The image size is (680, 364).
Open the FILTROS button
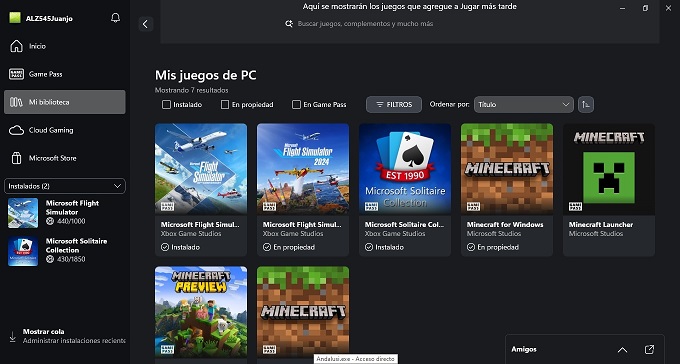[394, 105]
